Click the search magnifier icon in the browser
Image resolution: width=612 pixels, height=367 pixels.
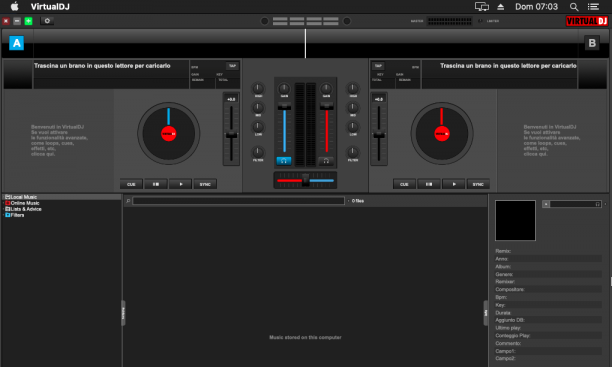[x=128, y=201]
